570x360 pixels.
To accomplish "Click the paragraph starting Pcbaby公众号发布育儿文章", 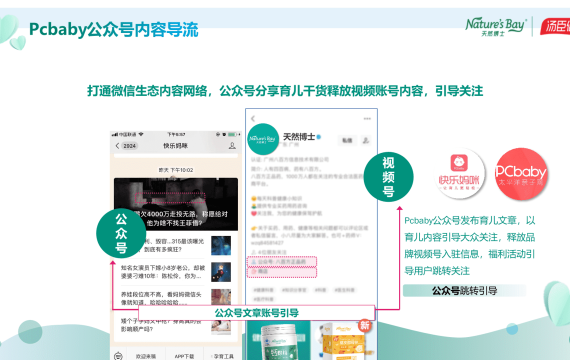I will (470, 245).
